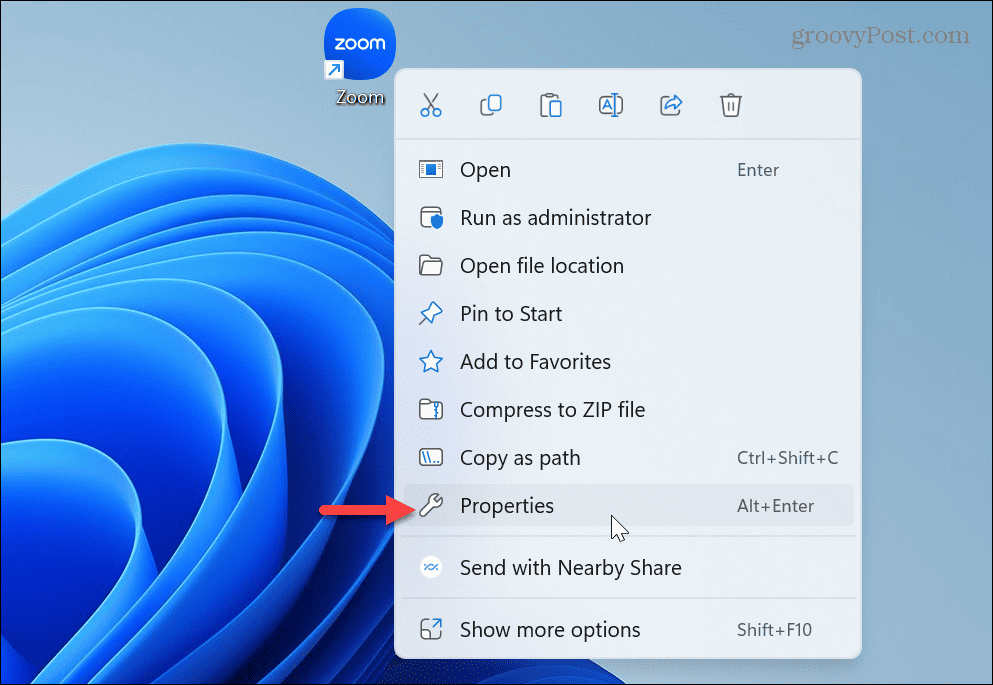
Task: Select Open from the context menu
Action: point(485,170)
